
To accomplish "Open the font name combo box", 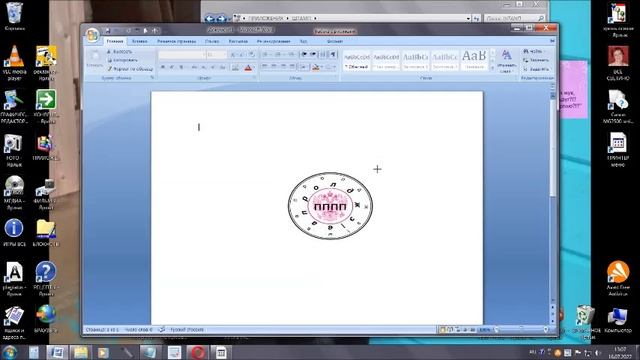I will pos(182,55).
